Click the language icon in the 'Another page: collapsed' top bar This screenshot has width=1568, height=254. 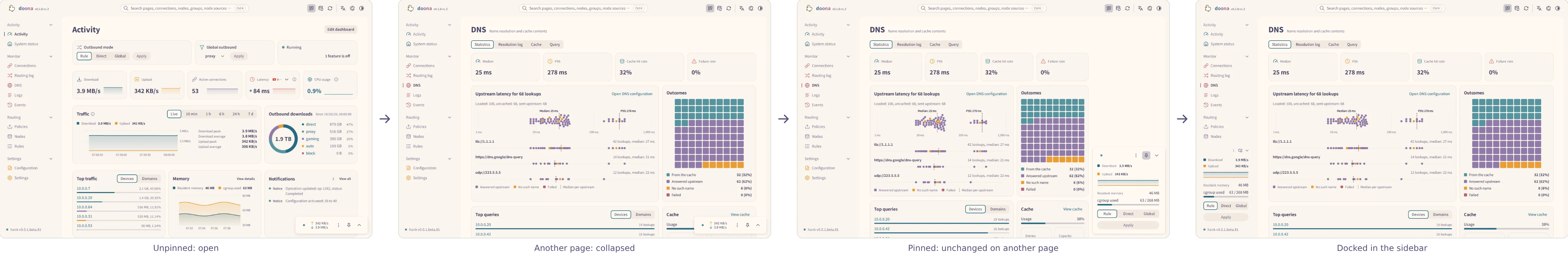point(741,9)
